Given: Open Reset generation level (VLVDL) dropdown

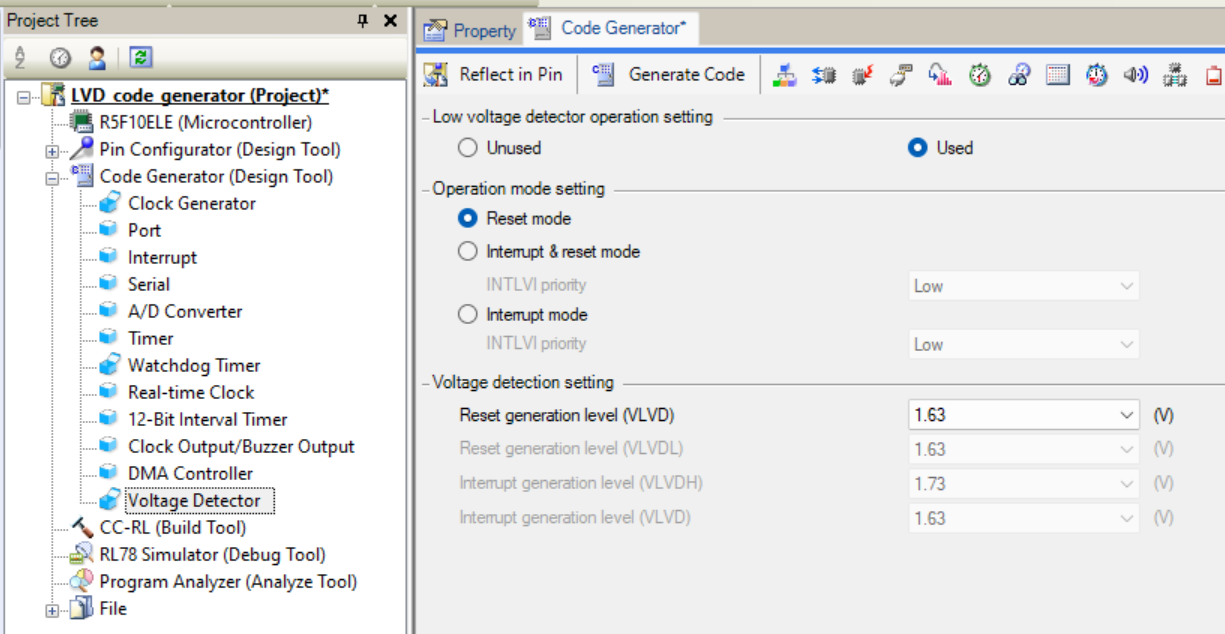Looking at the screenshot, I should coord(1024,450).
